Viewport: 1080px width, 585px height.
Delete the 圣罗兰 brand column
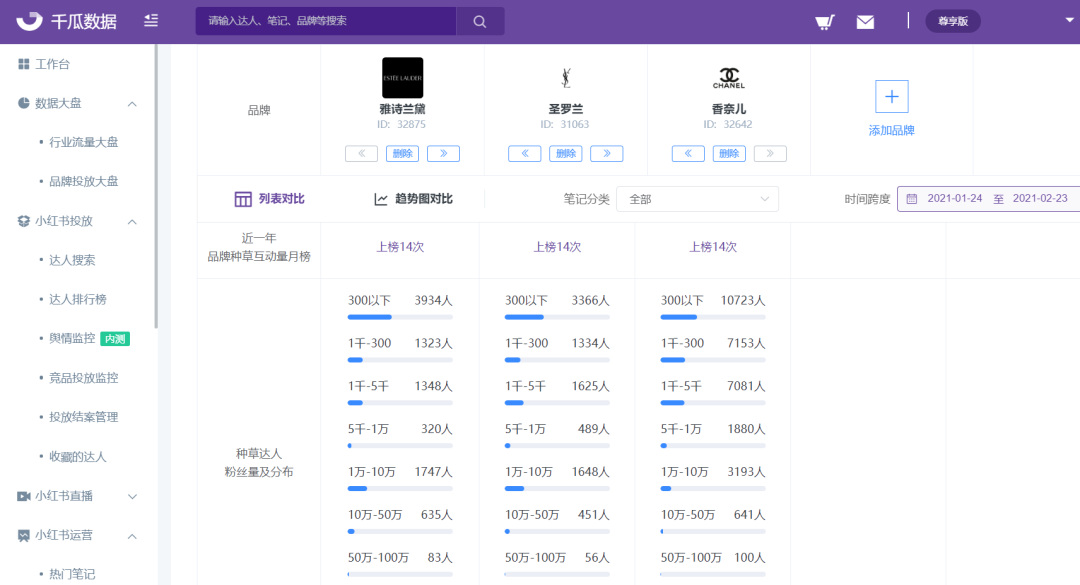coord(565,154)
